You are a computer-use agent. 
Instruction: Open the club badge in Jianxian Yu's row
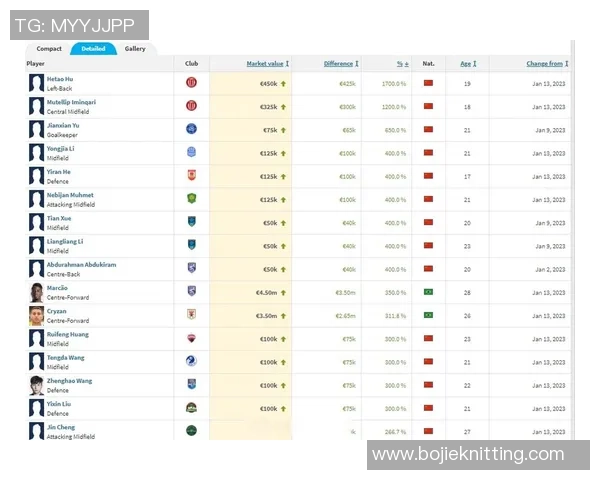point(191,129)
